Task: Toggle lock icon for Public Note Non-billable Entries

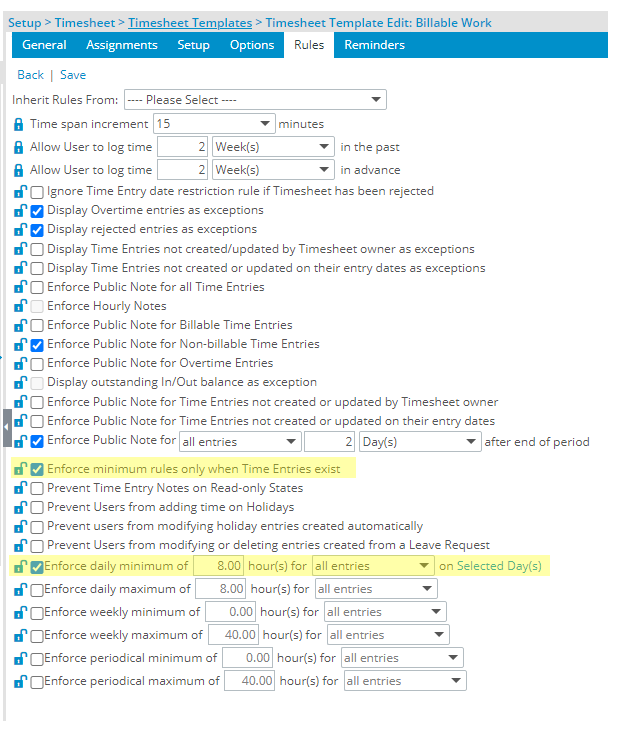Action: pyautogui.click(x=20, y=345)
